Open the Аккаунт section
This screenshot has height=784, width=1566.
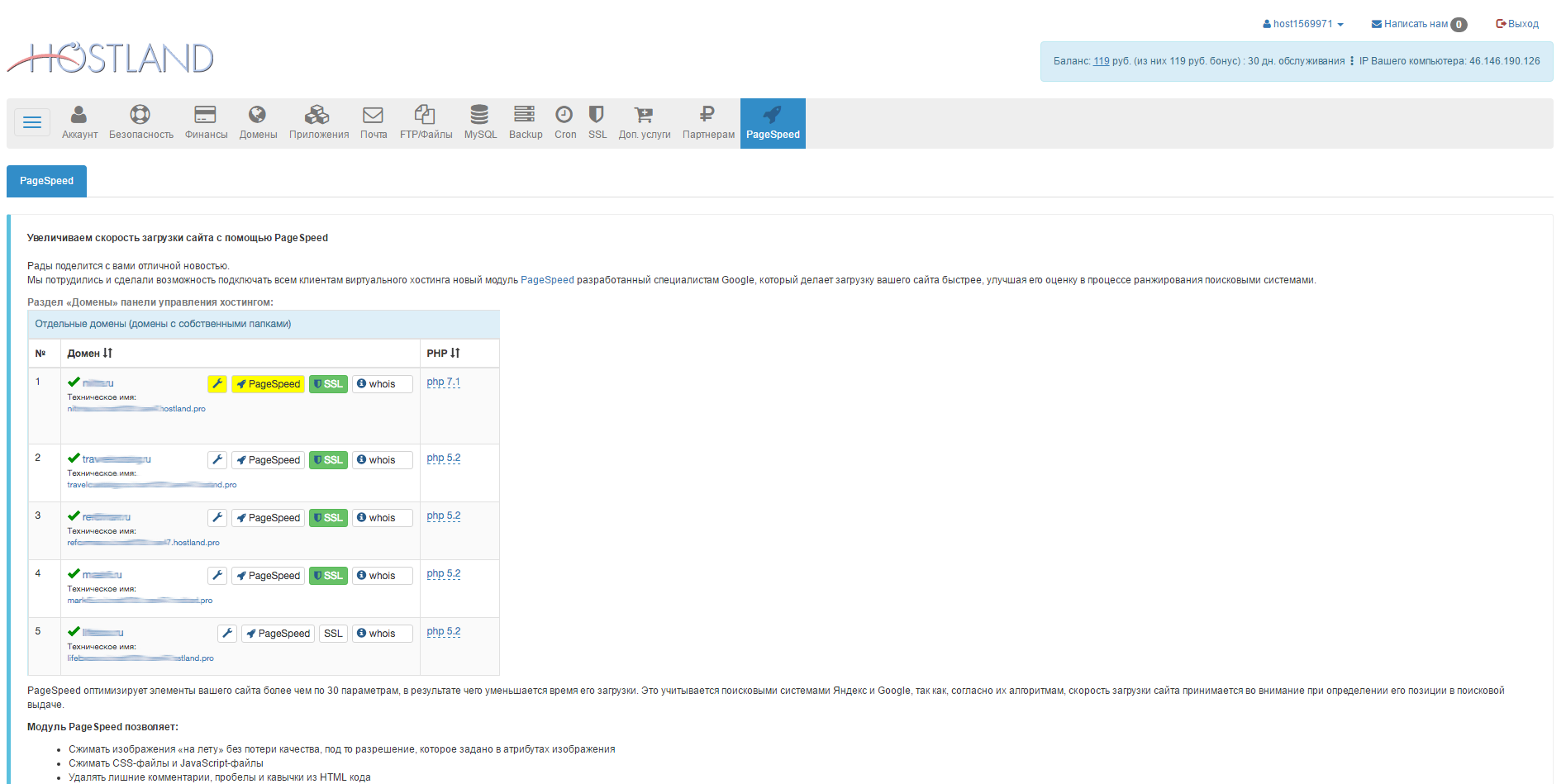[79, 123]
